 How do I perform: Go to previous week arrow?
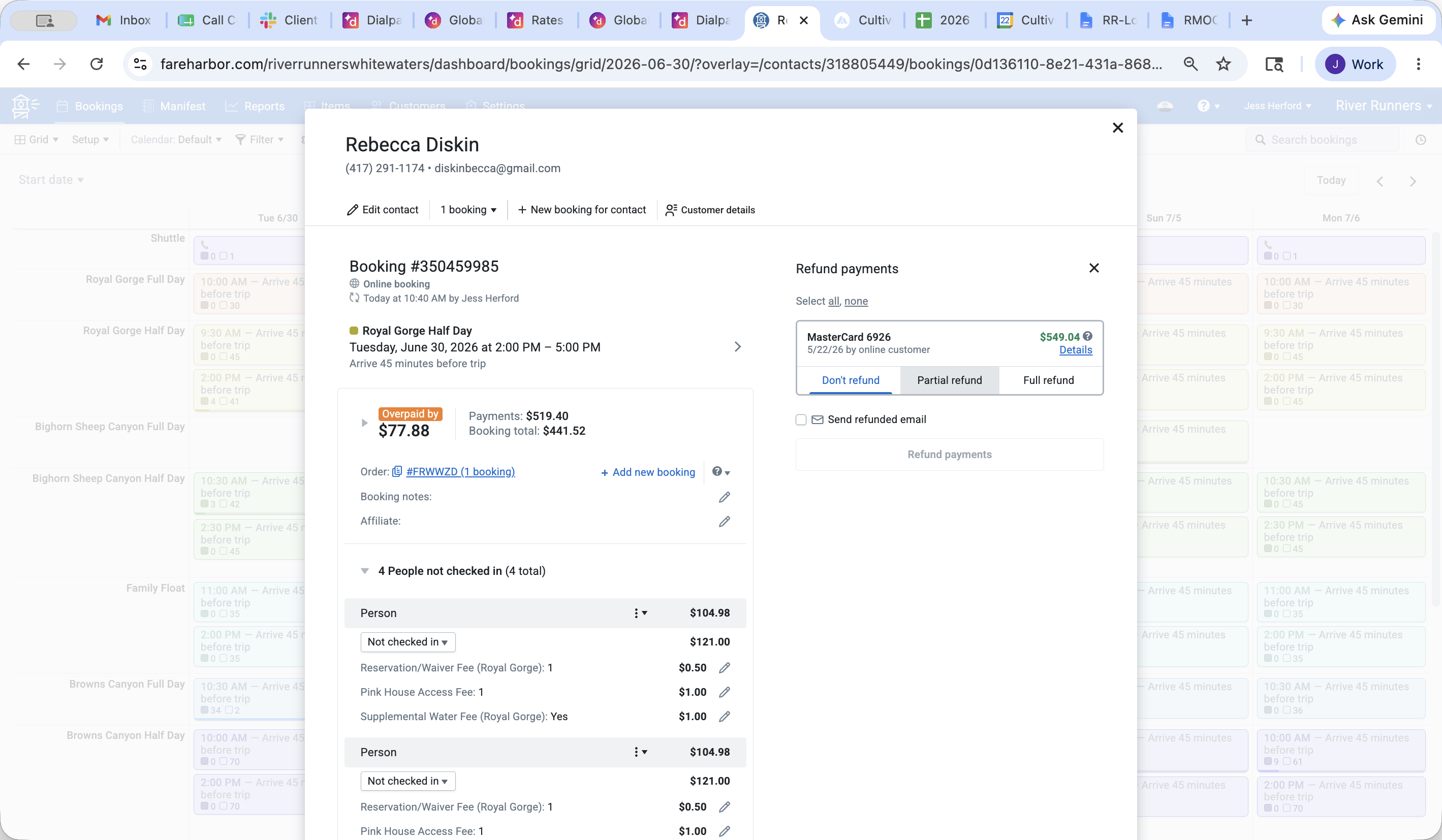[1380, 181]
